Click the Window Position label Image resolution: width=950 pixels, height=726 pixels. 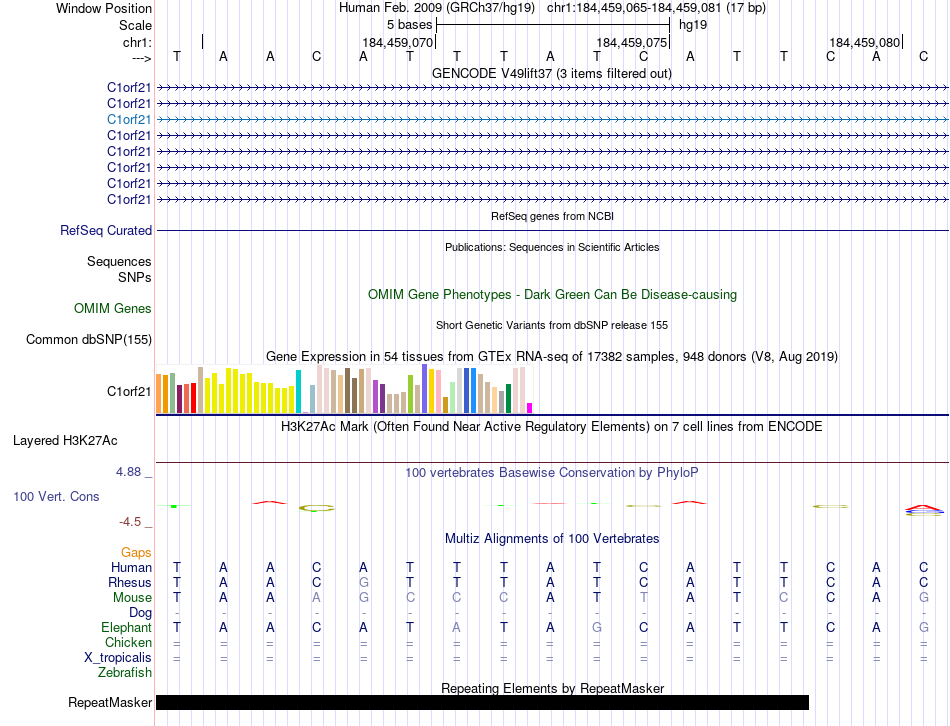coord(104,8)
